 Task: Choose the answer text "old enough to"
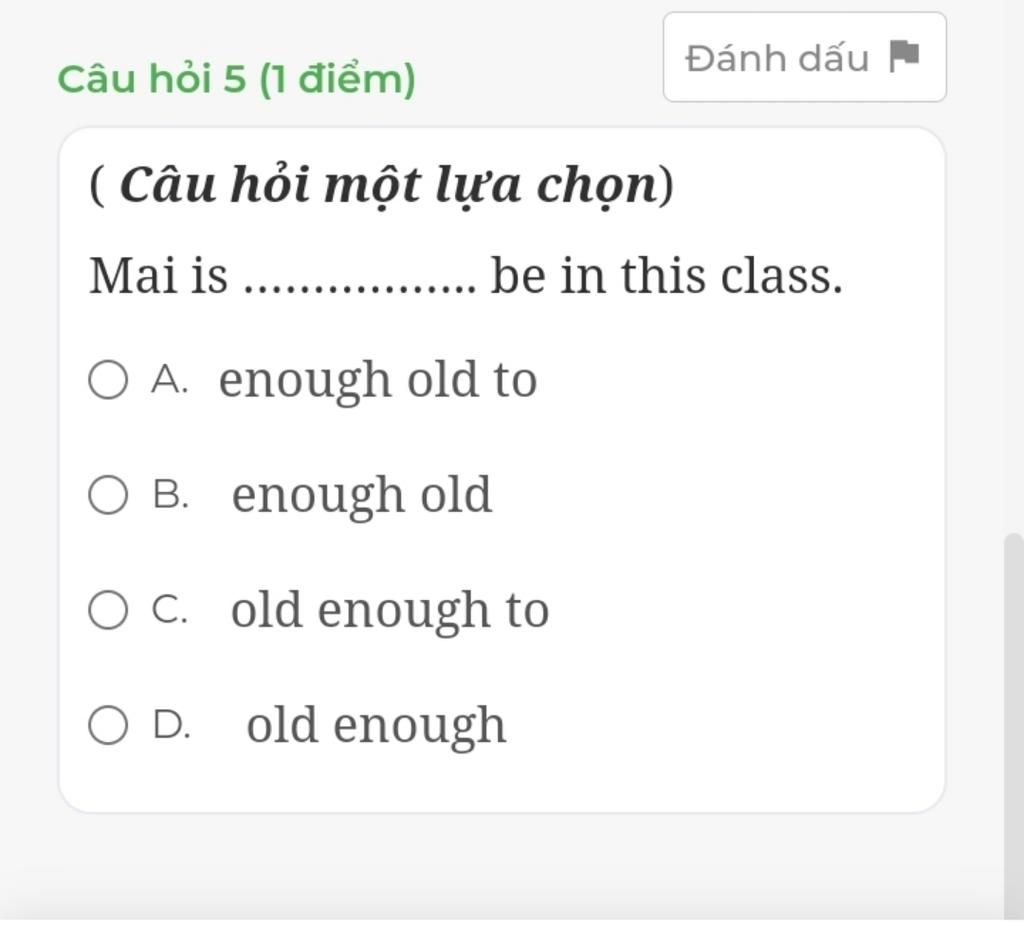(x=390, y=610)
